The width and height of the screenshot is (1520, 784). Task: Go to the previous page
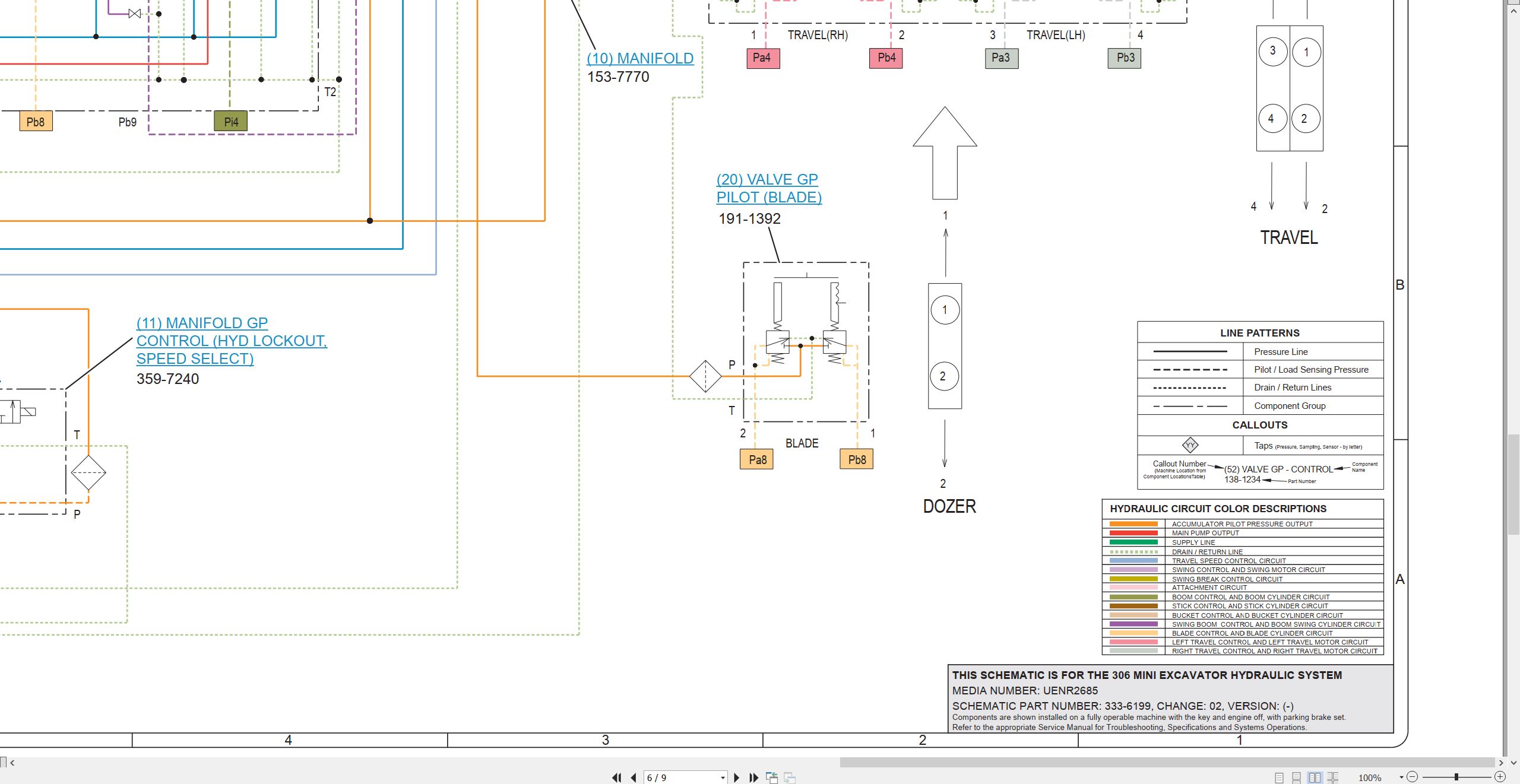[x=634, y=777]
